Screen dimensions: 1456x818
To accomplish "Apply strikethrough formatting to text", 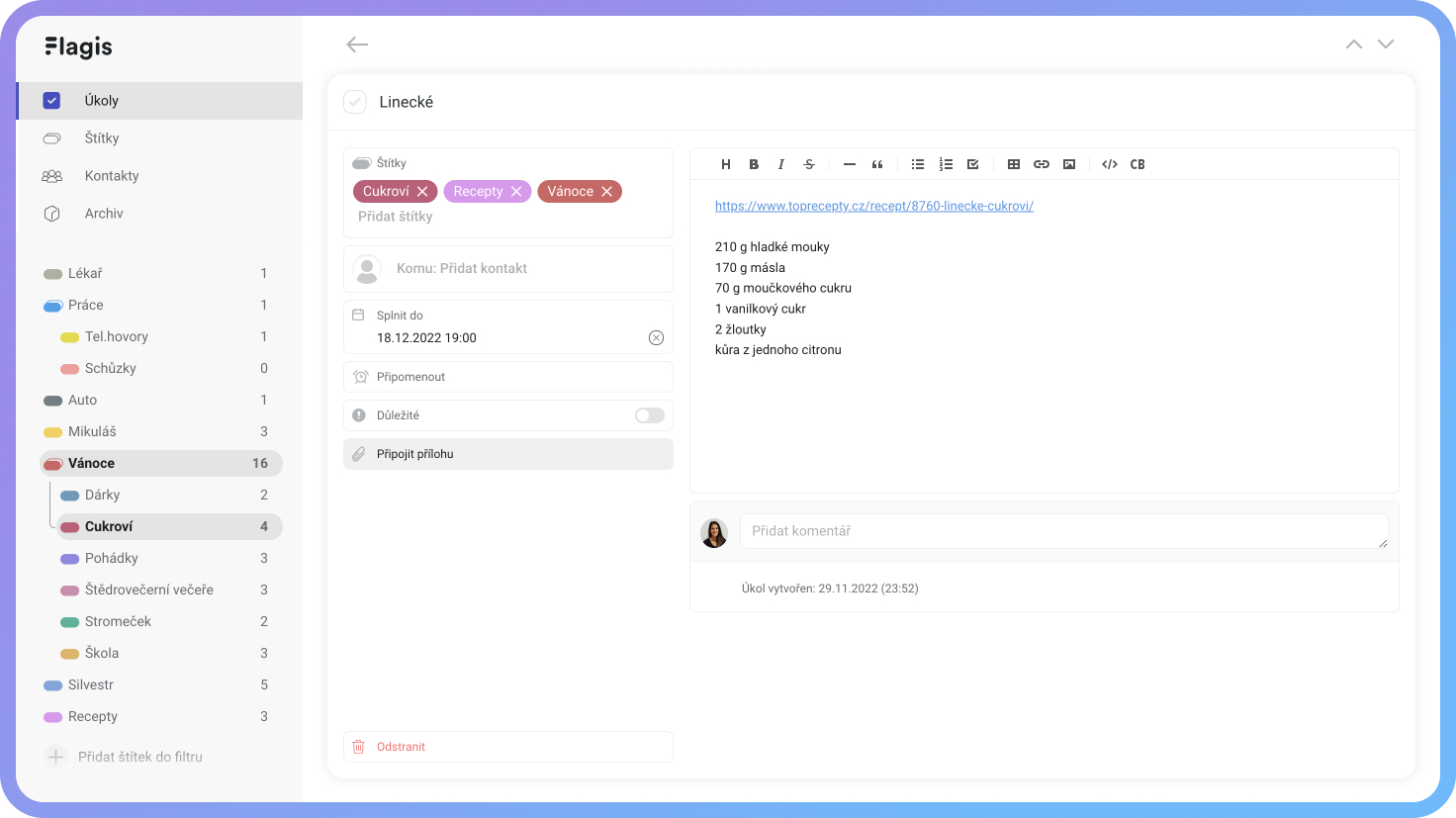I will tap(809, 164).
